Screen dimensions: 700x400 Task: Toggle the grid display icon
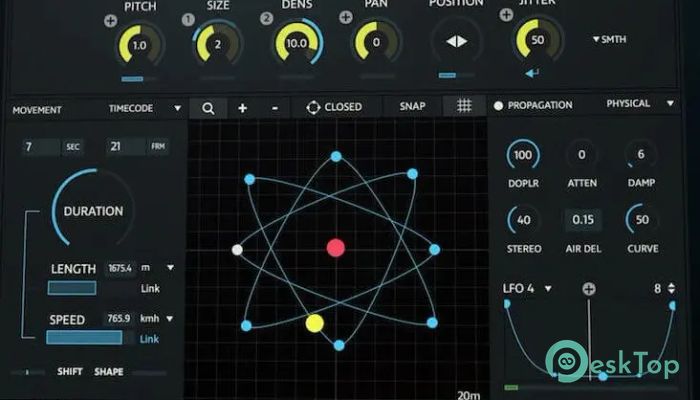464,105
